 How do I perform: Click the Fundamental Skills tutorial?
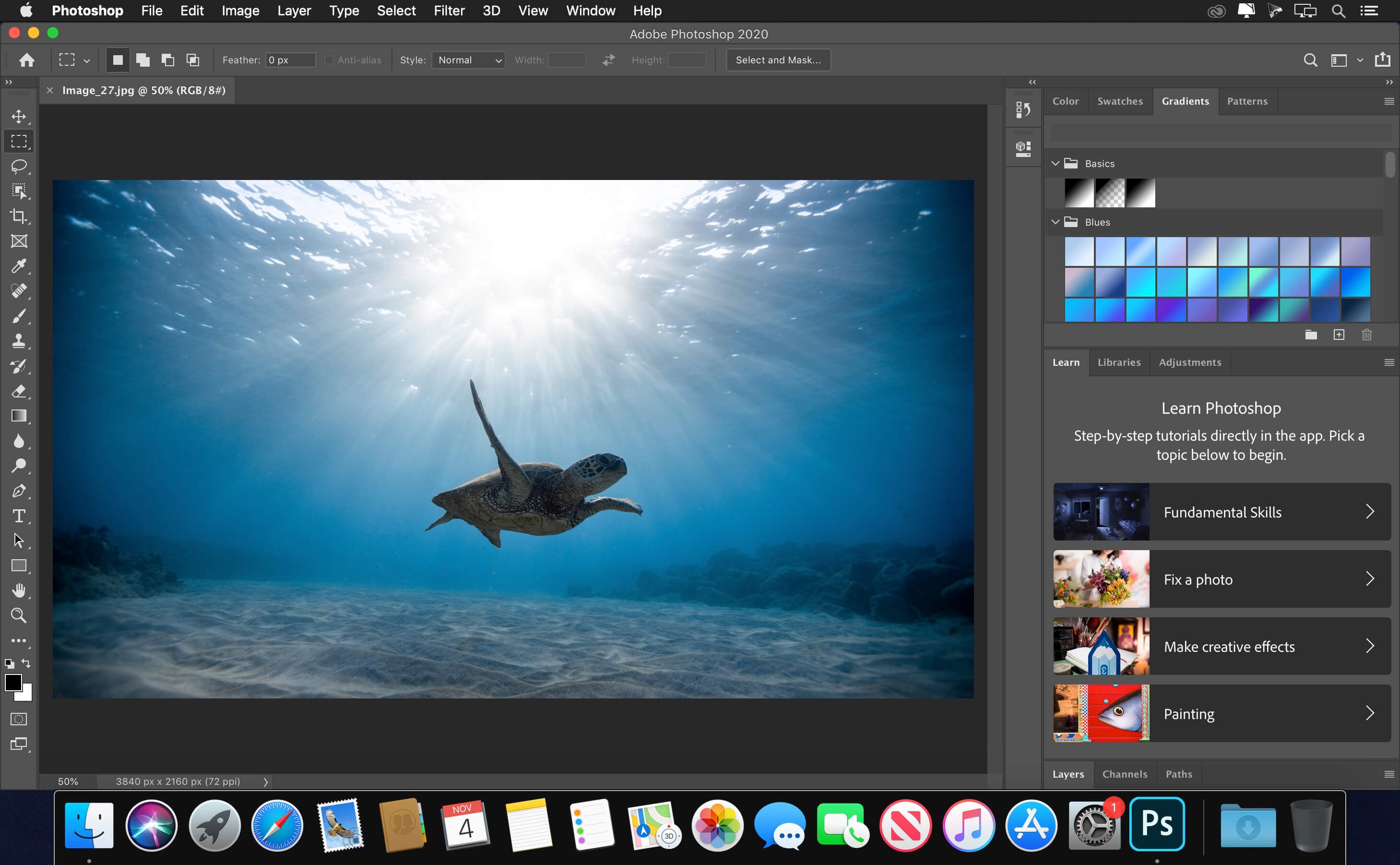point(1219,511)
